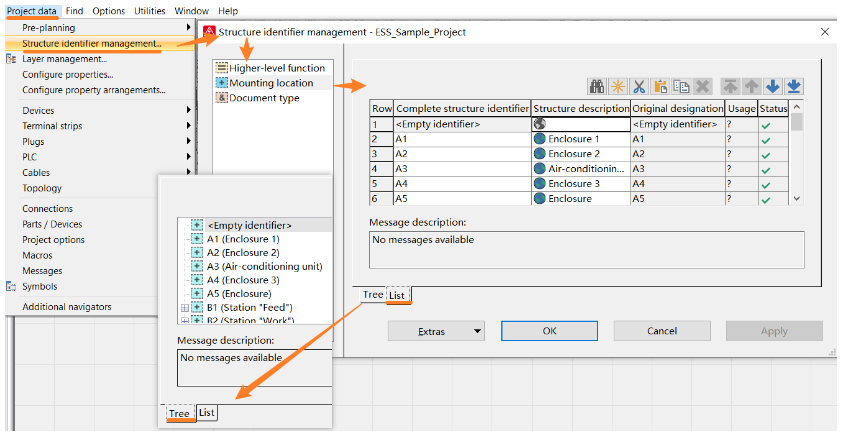Screen dimensions: 841x435
Task: Click the Higher-level function list icon
Action: click(x=221, y=68)
